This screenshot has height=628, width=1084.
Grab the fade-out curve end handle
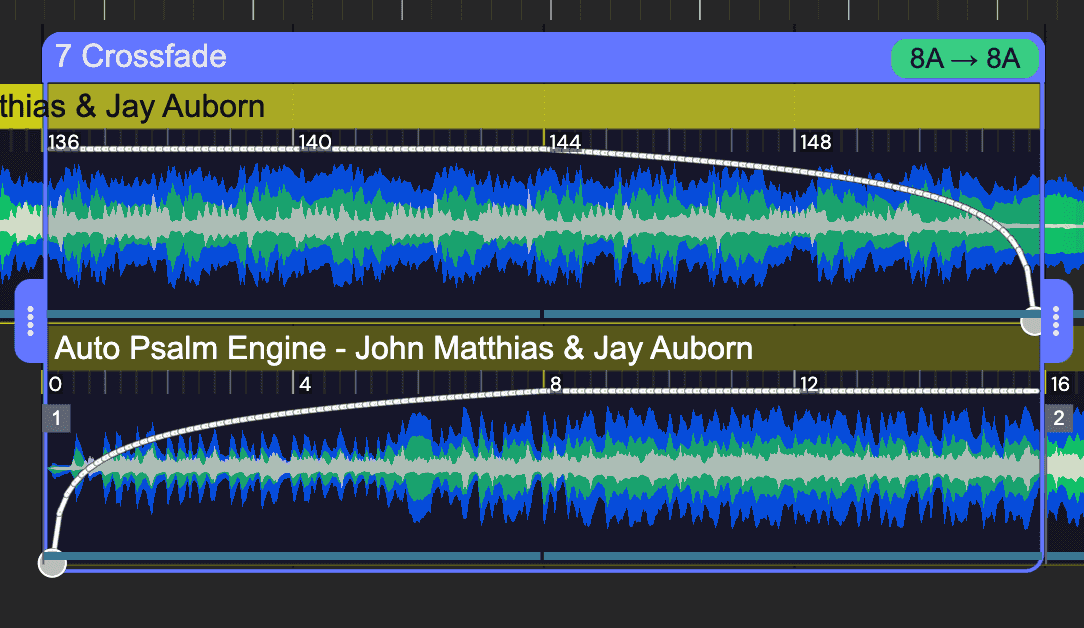[x=1032, y=322]
